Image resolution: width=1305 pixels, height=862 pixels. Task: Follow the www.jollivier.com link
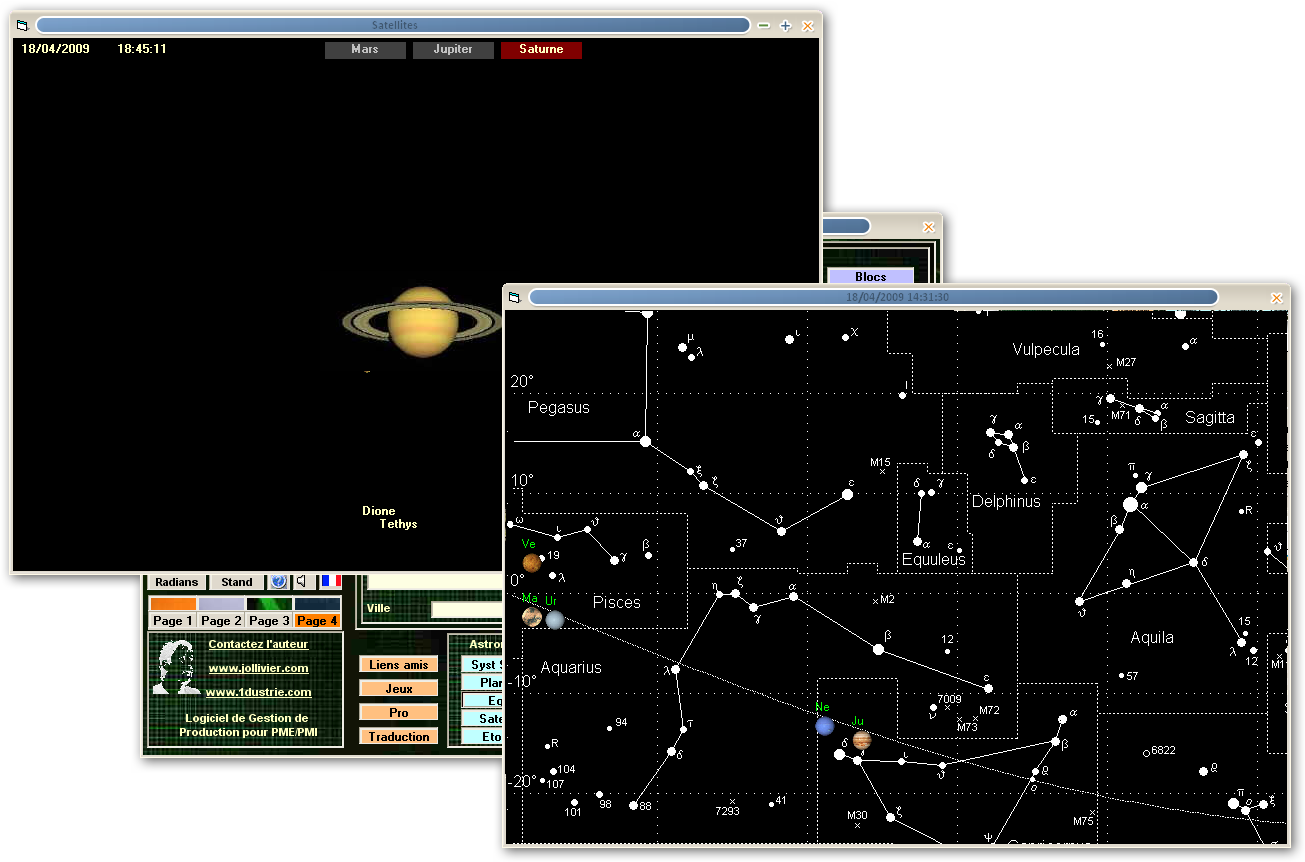point(258,668)
